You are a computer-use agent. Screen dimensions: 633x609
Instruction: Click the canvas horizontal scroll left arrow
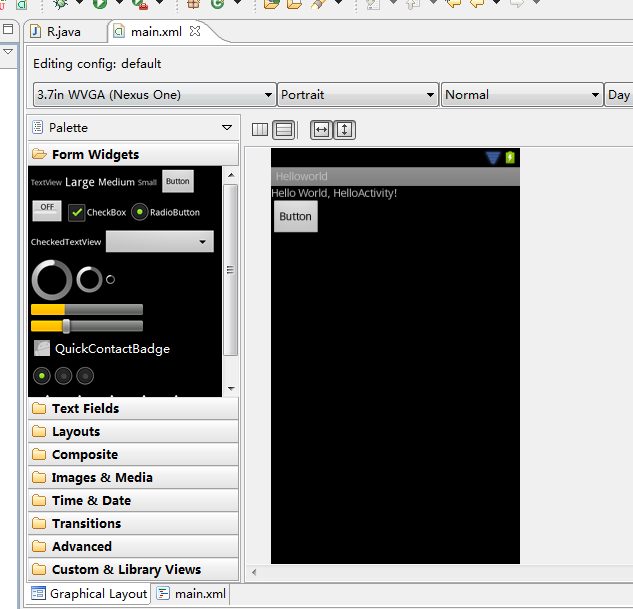[254, 572]
